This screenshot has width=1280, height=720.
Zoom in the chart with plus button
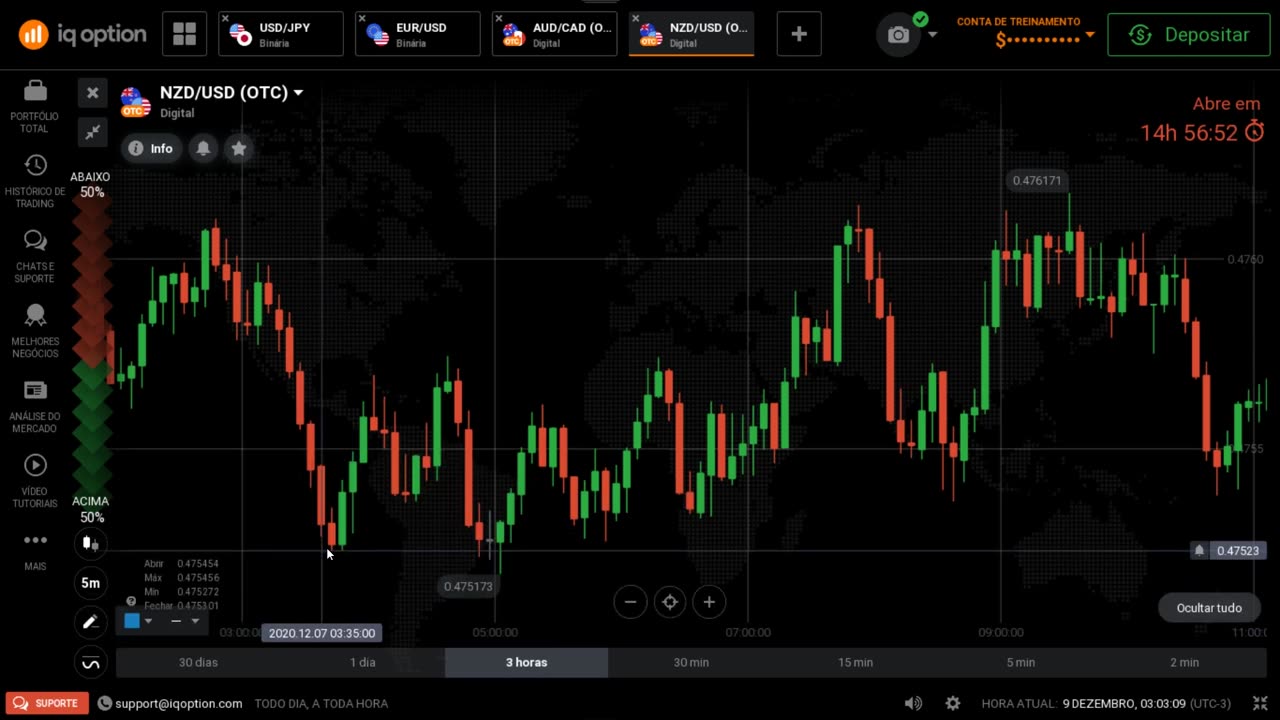(x=709, y=602)
